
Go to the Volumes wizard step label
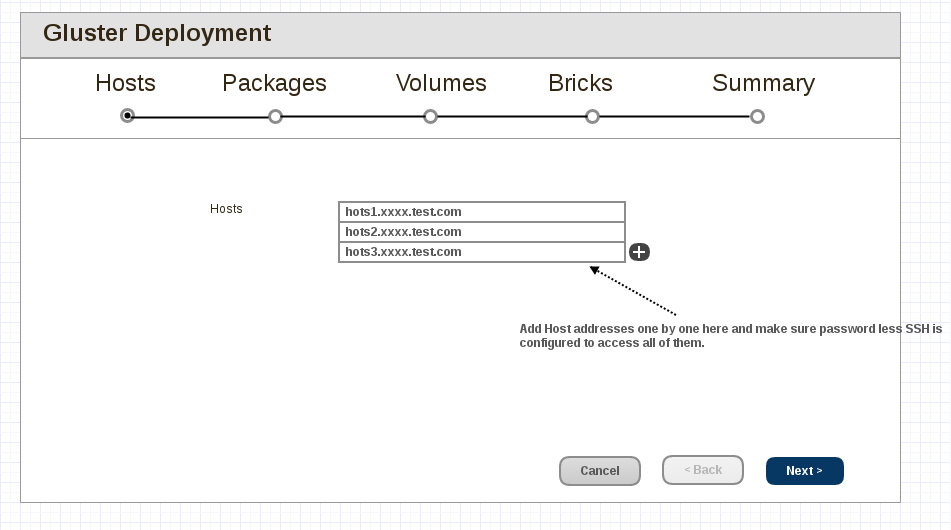point(441,84)
